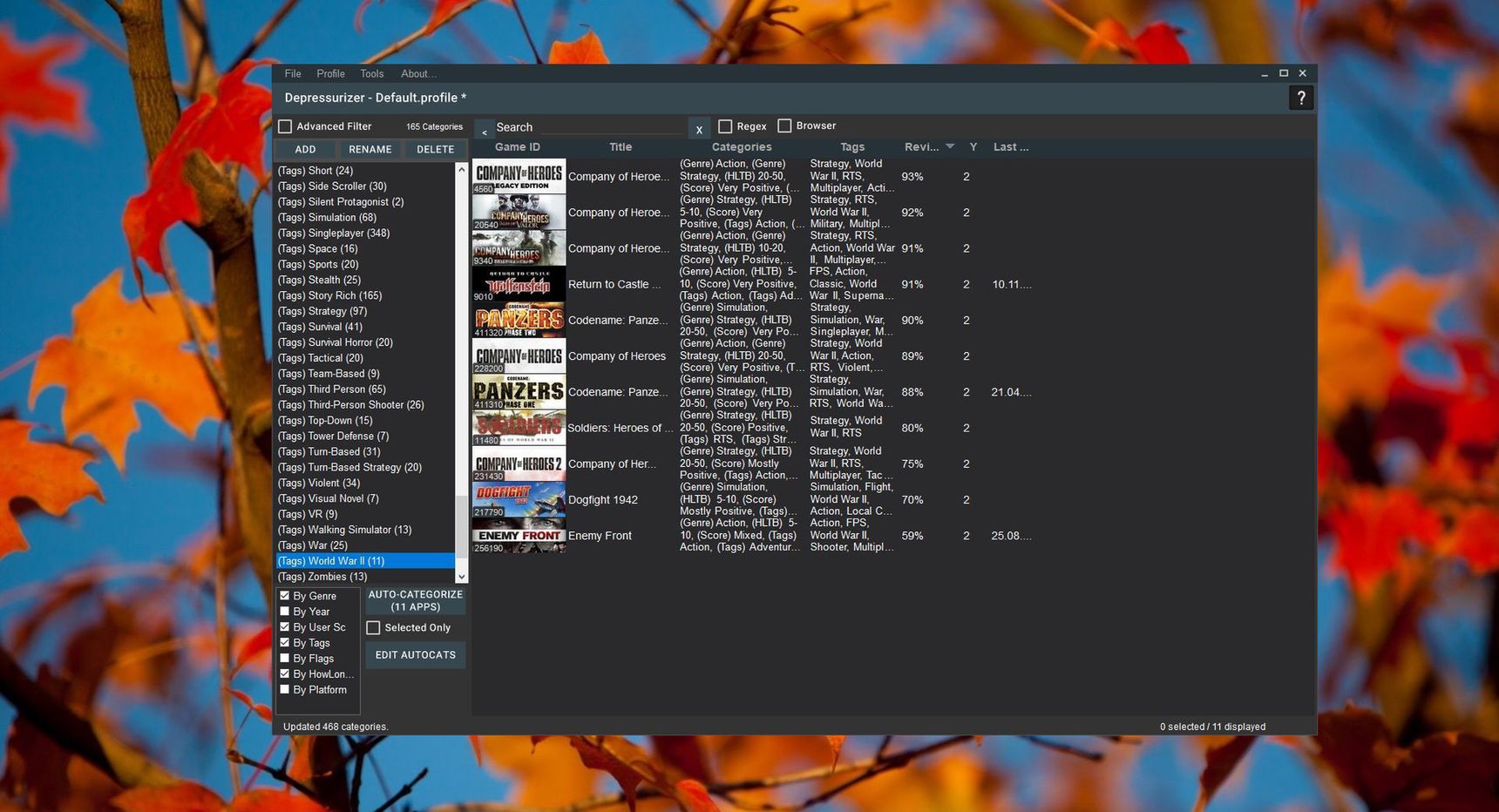Open the File menu
Screen dimensions: 1499x812
pyautogui.click(x=293, y=74)
